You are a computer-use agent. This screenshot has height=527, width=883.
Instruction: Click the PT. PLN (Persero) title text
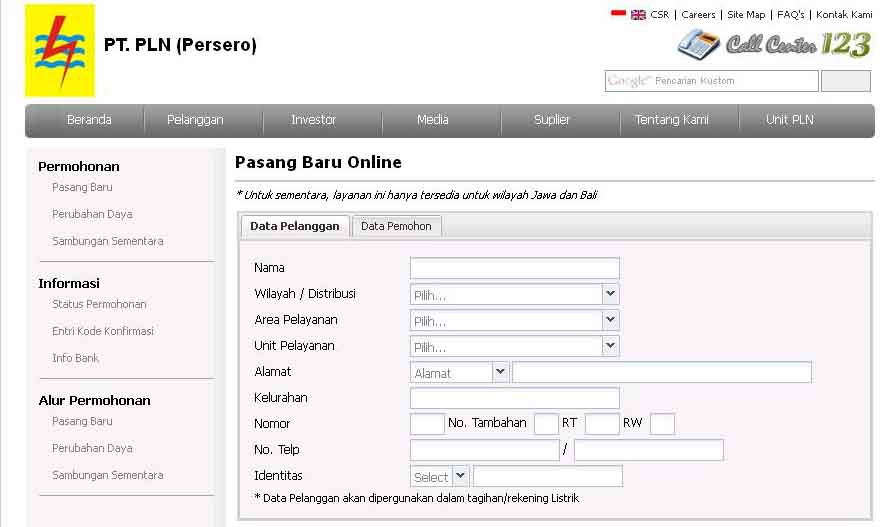pos(180,45)
